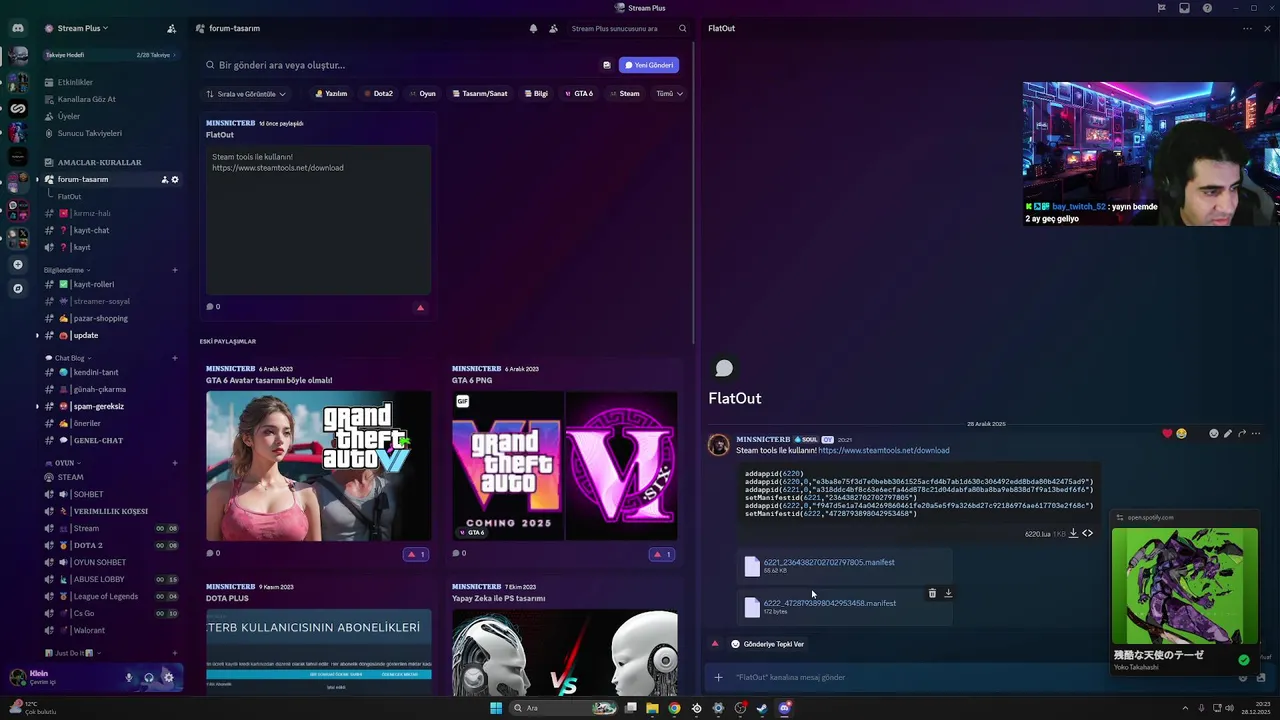Toggle the upvote on the FlatOut post card

(x=420, y=307)
